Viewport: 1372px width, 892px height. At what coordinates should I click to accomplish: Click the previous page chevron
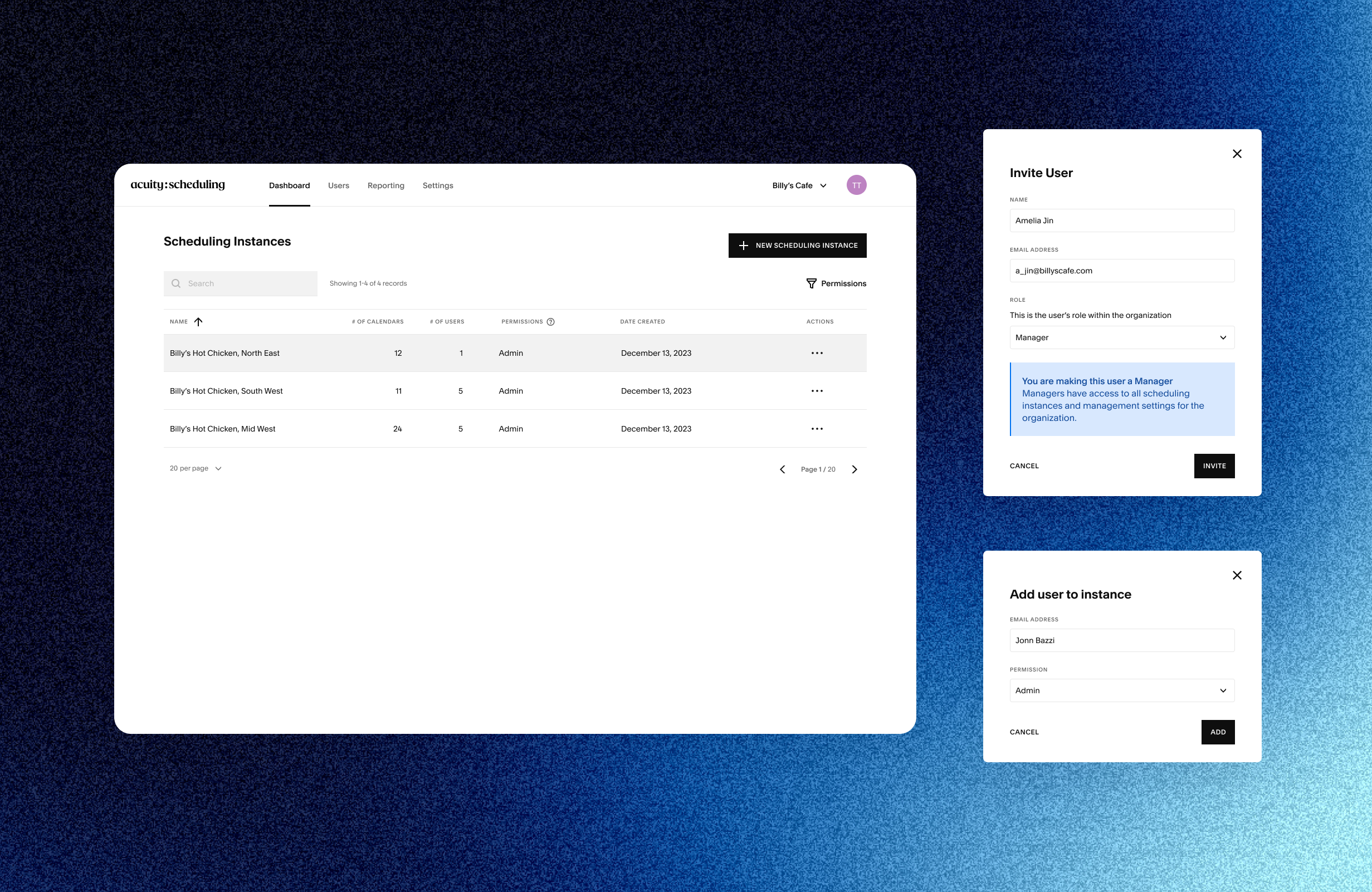point(782,469)
